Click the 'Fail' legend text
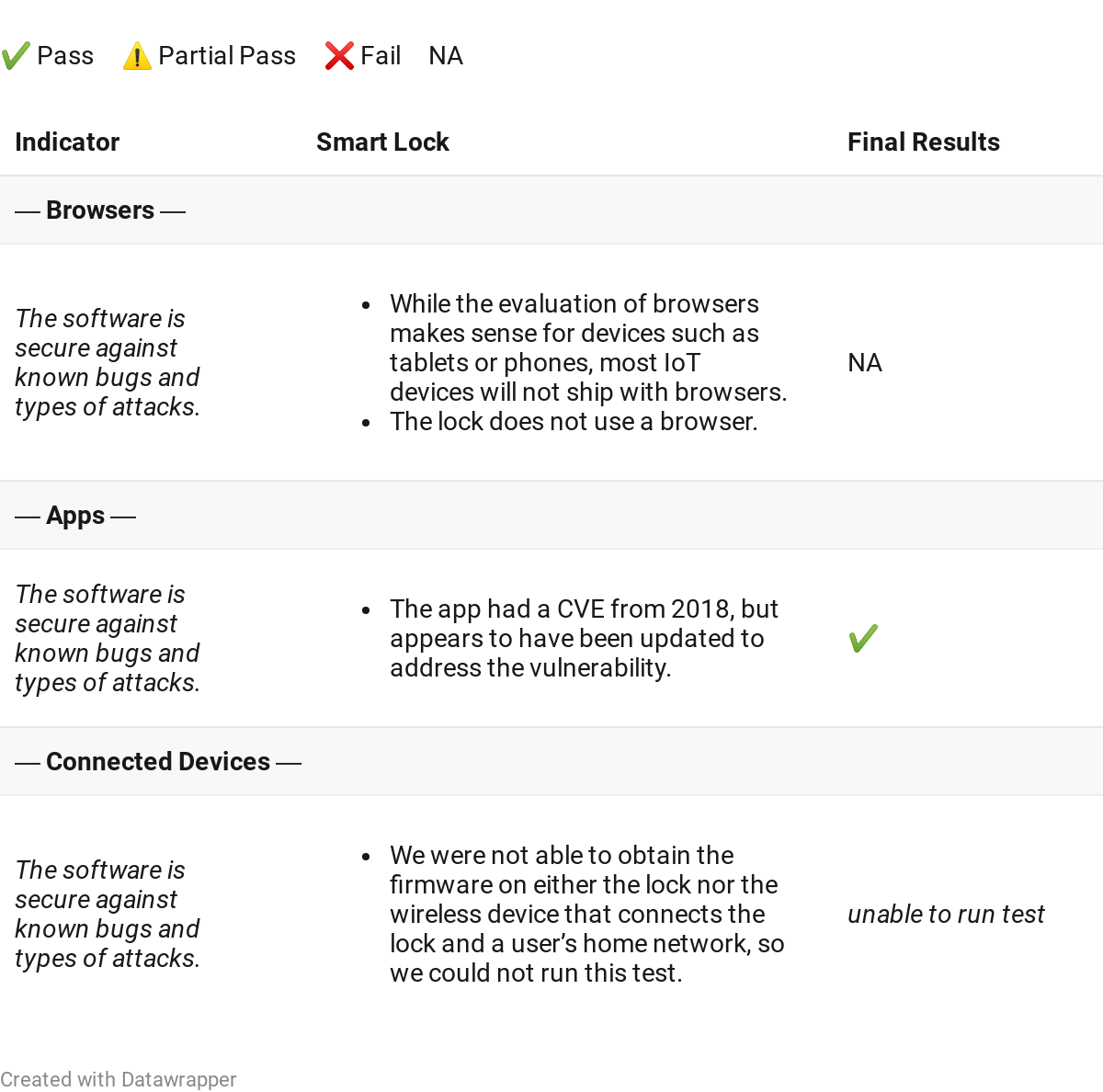1103x1092 pixels. coord(381,56)
